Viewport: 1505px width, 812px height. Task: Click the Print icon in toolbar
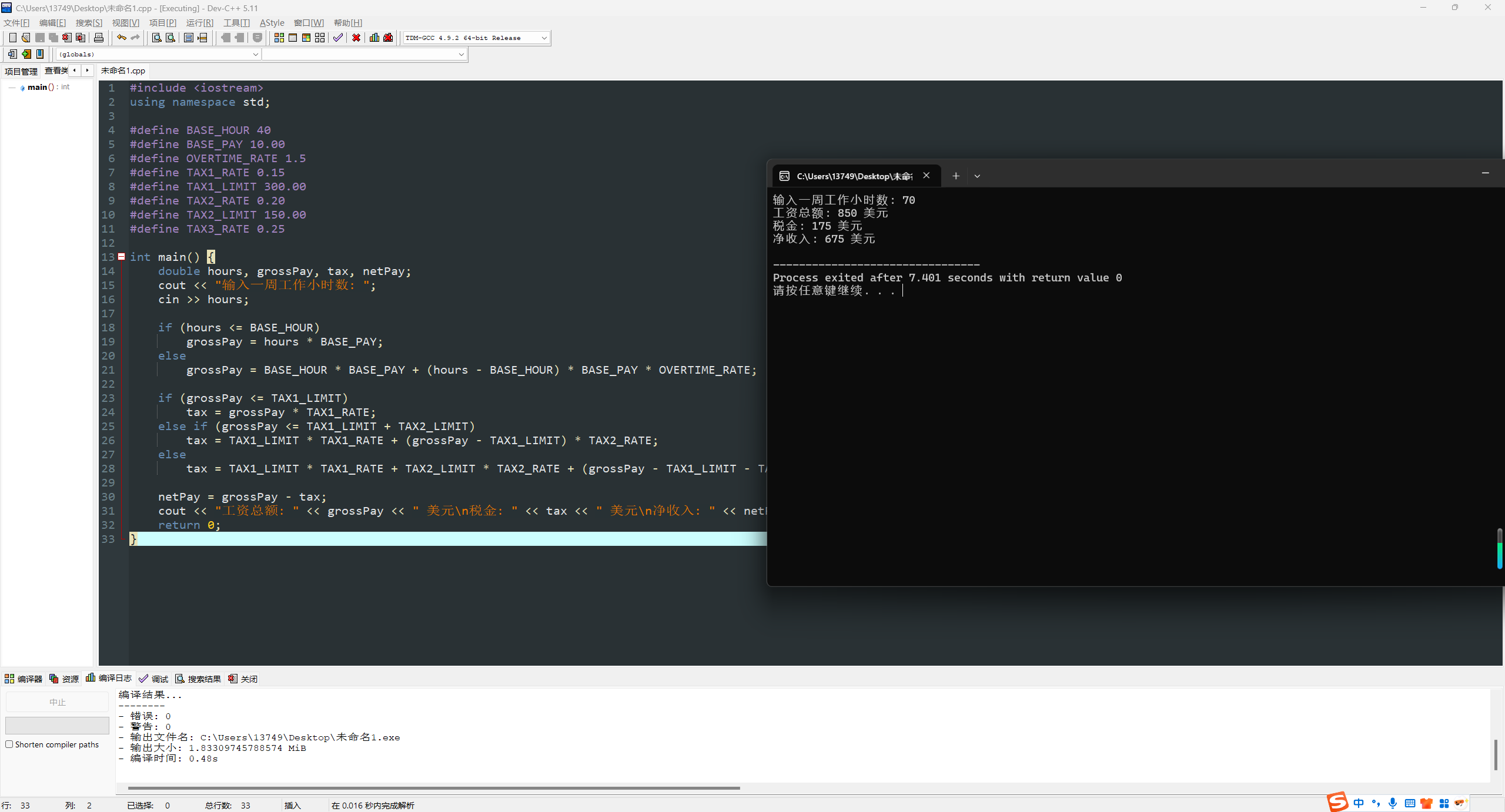coord(99,38)
